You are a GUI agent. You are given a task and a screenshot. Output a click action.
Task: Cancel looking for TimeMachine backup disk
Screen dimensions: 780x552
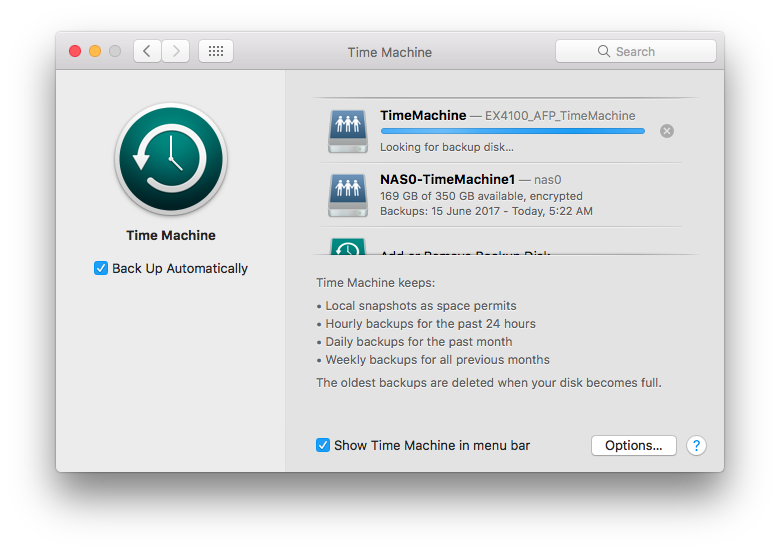tap(667, 131)
